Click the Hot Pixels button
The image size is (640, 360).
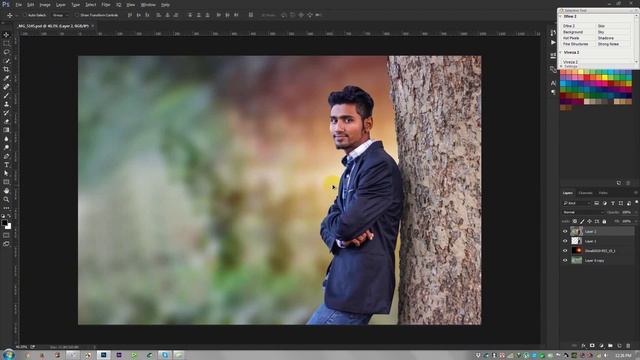click(578, 38)
